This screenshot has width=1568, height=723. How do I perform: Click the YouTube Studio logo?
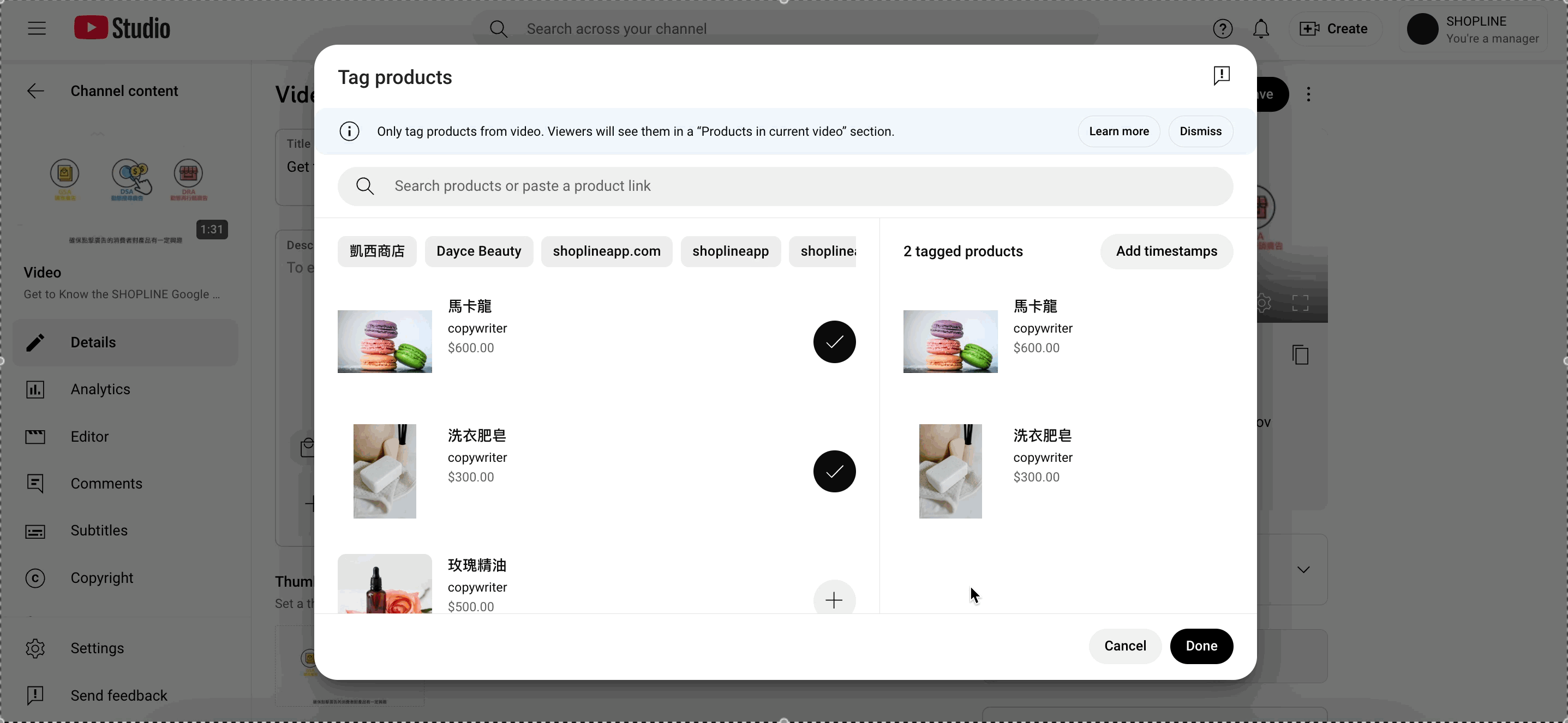coord(122,28)
